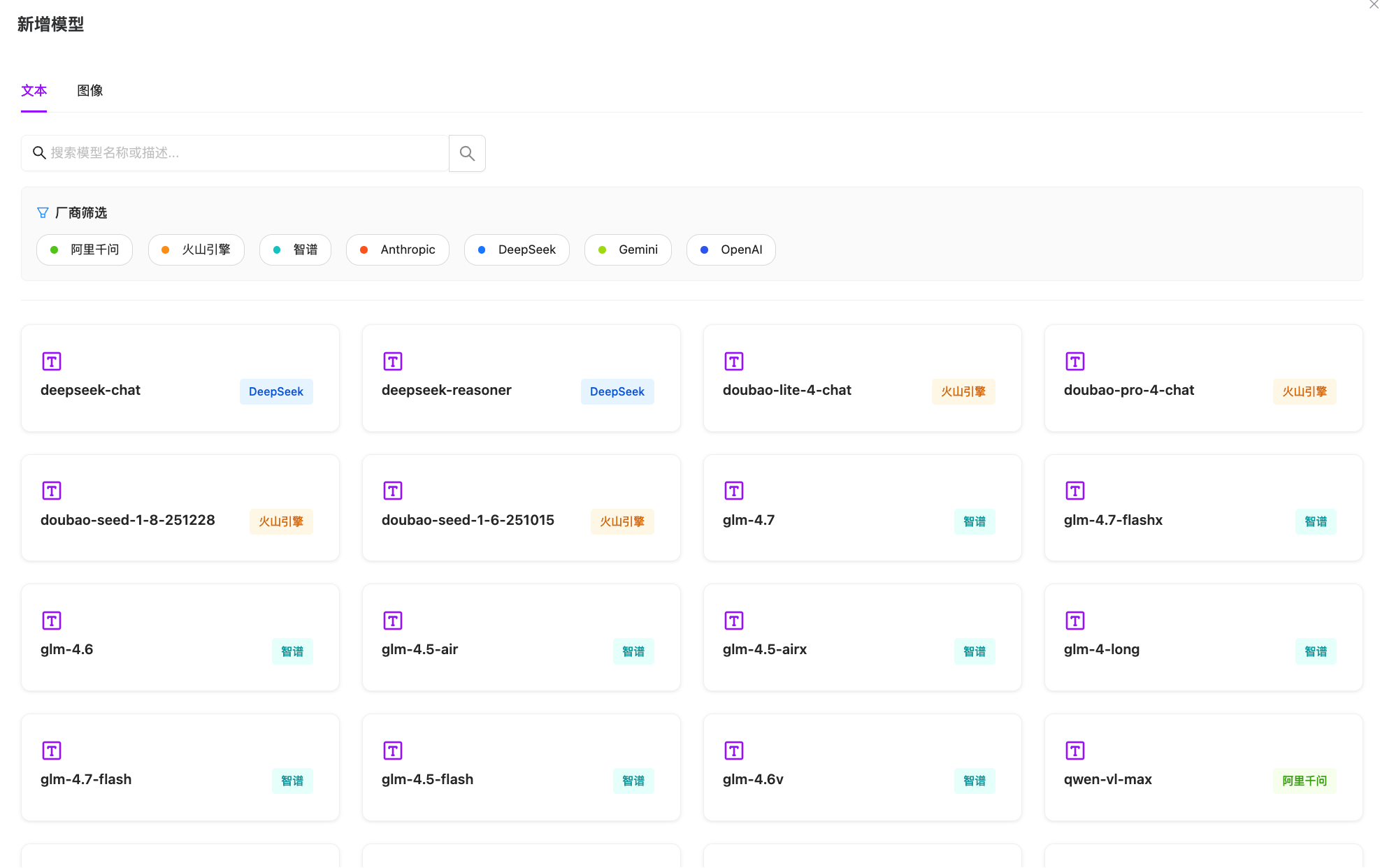Choose the glm-4.5-air model name
1380x868 pixels.
(420, 649)
